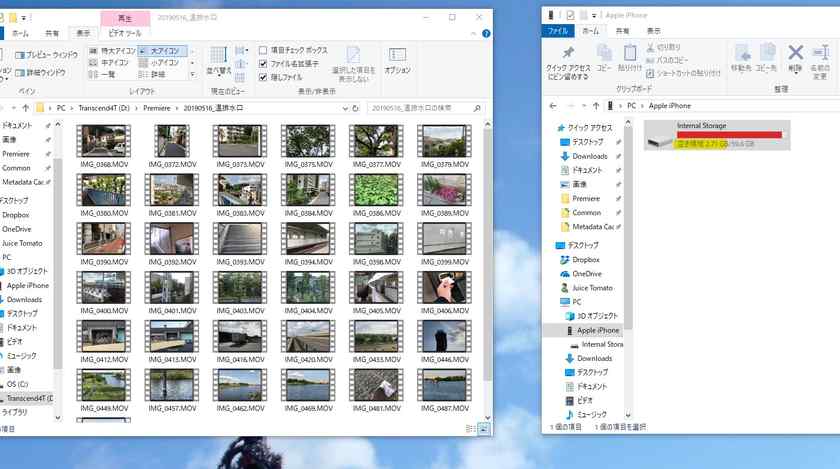Select Apple iPhone in left window sidebar
840x469 pixels.
coord(27,286)
